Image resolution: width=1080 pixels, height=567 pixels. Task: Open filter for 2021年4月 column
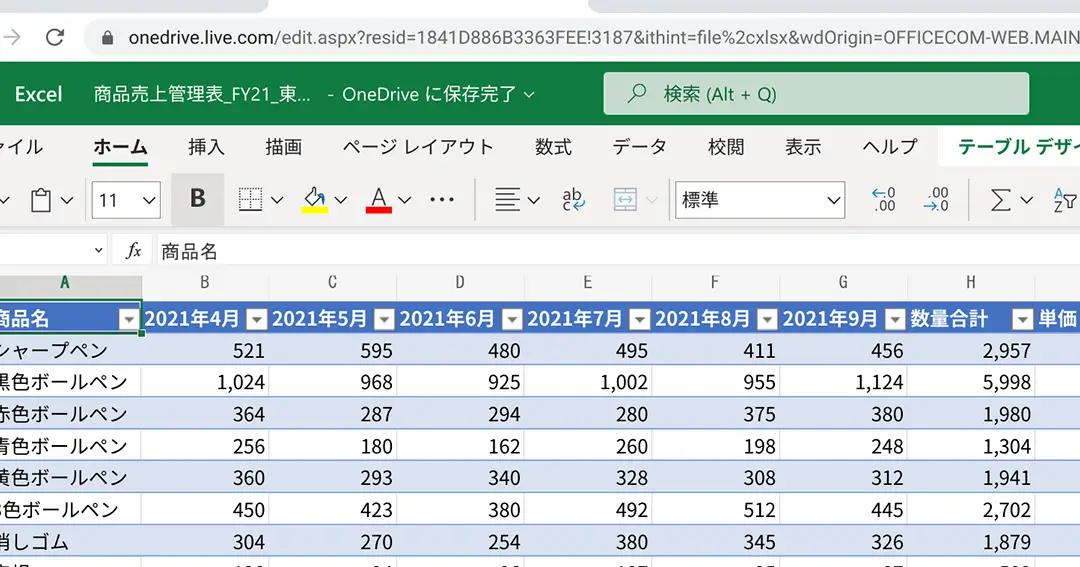(256, 319)
